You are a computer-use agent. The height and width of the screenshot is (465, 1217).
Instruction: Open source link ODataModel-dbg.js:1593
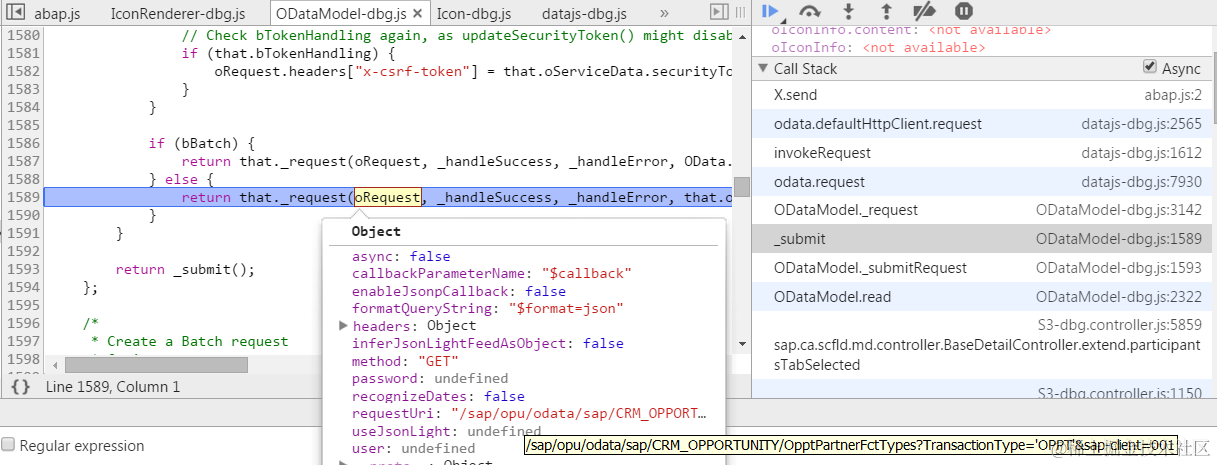tap(1119, 268)
